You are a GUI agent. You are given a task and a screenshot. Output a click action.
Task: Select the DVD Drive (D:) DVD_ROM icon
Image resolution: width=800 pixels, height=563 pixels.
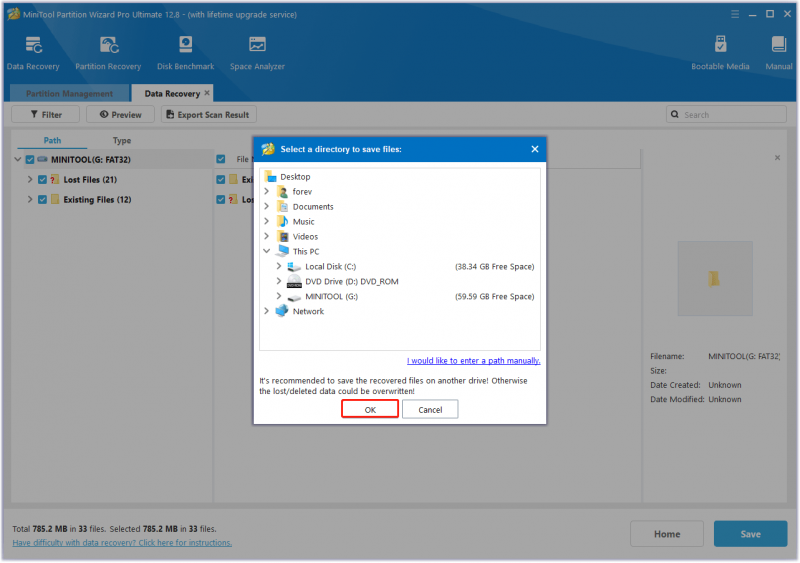coord(294,281)
